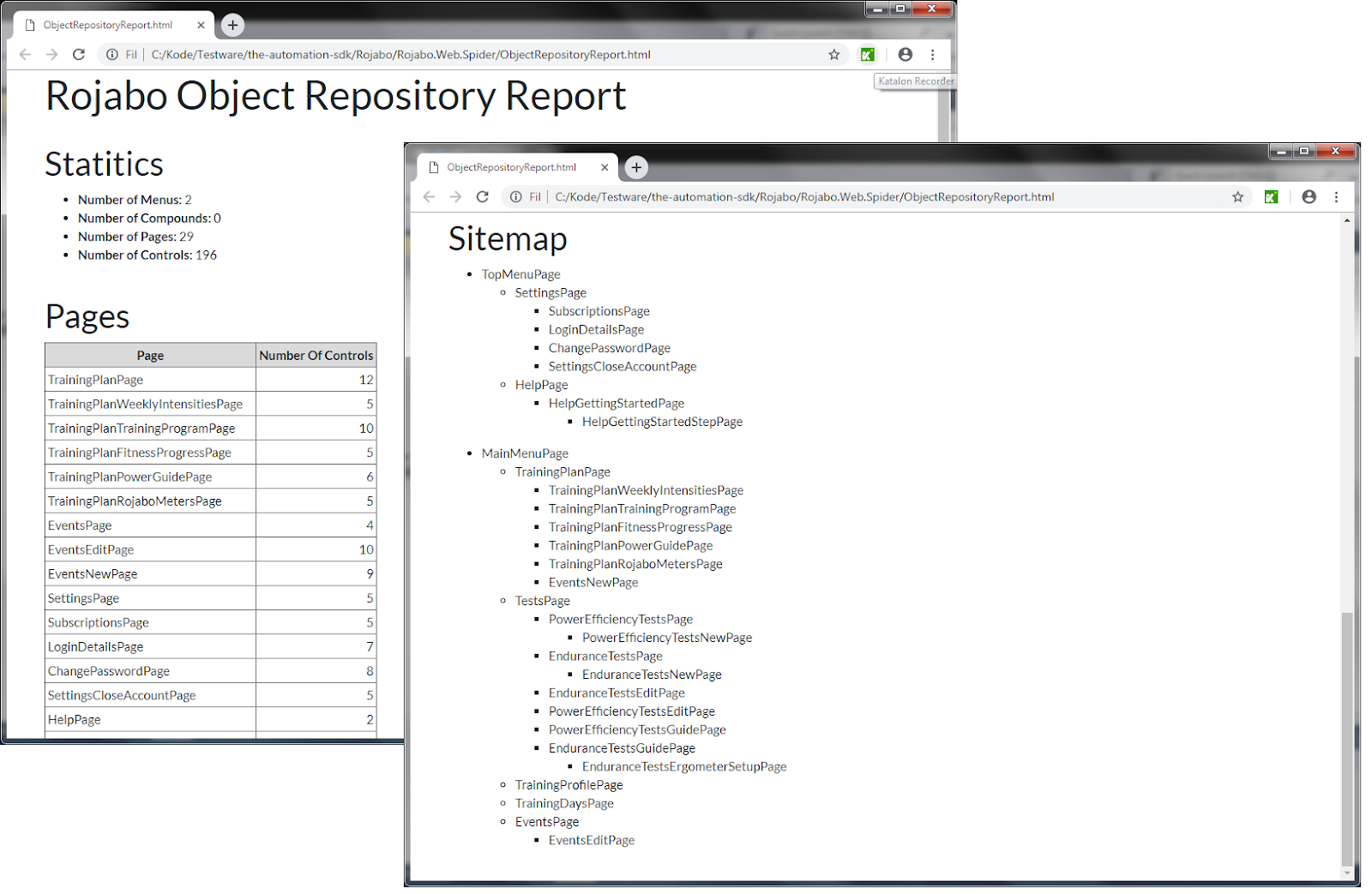Click Forward arrow in the rear browser window
The width and height of the screenshot is (1372, 894).
point(51,54)
